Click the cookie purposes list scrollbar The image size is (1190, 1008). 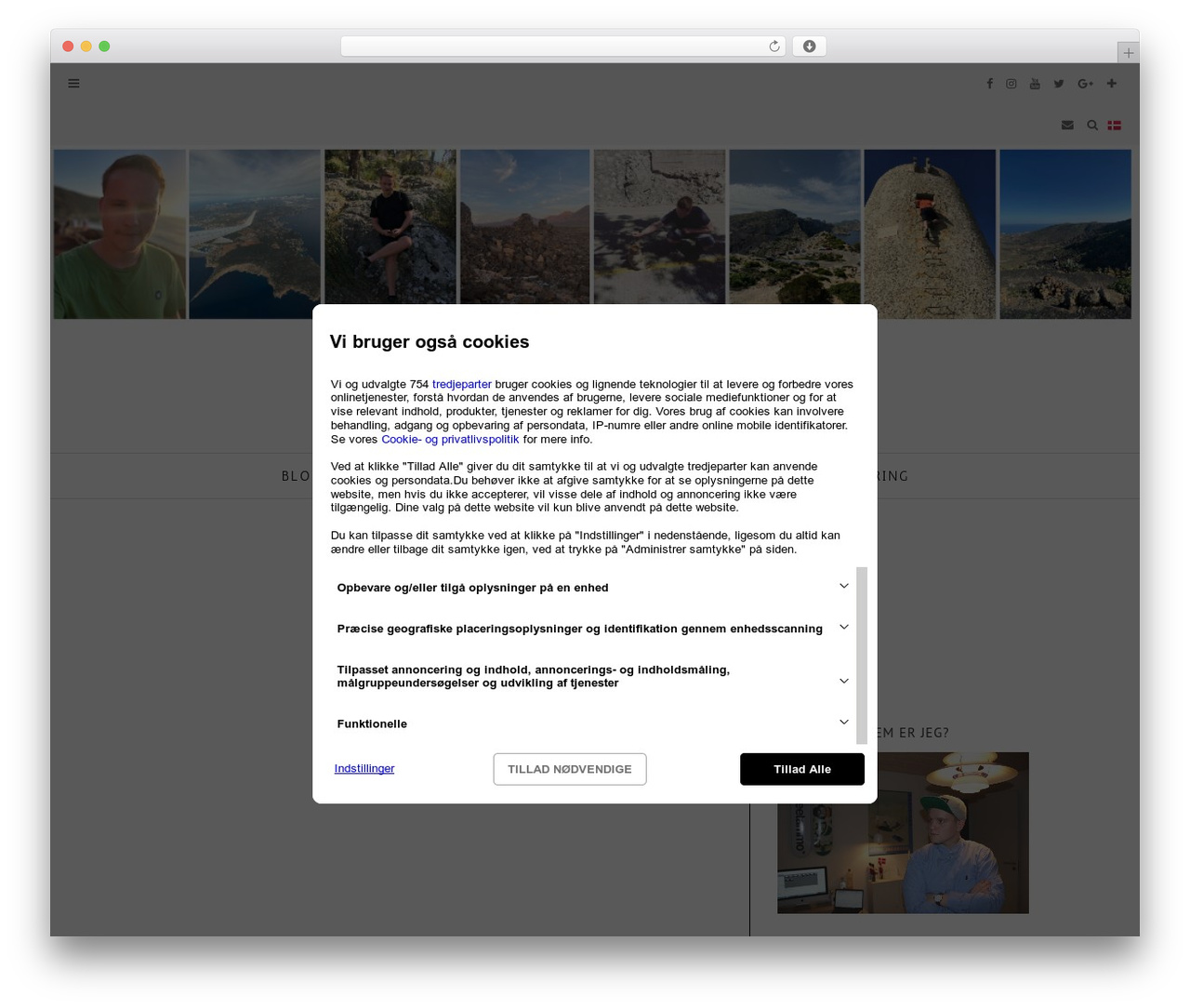(x=862, y=655)
